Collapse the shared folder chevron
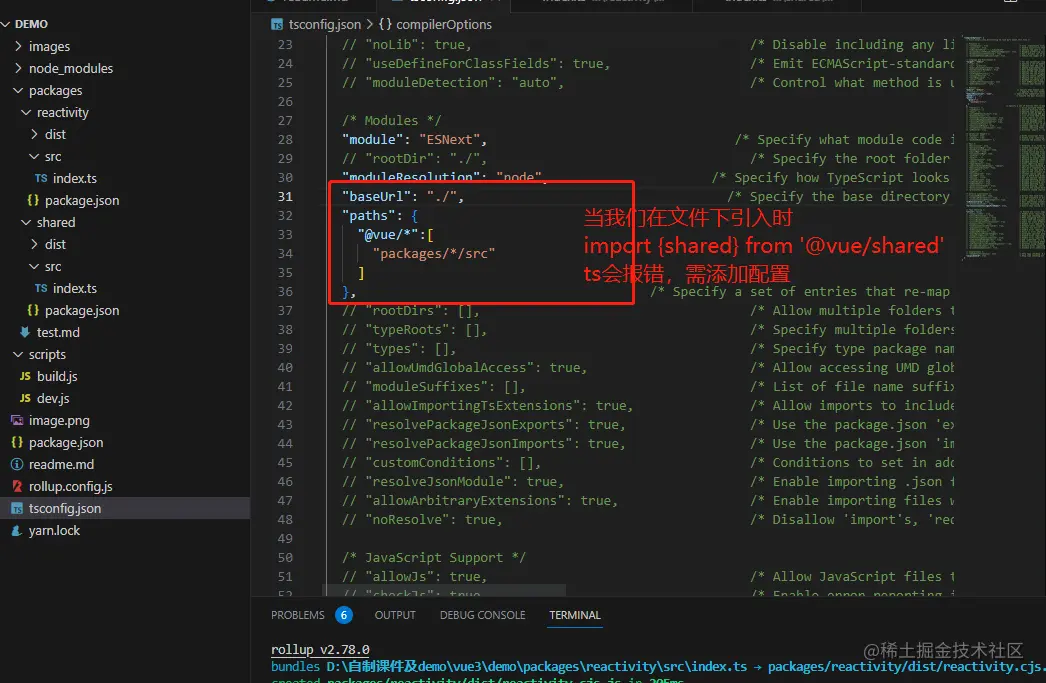1046x683 pixels. (26, 222)
